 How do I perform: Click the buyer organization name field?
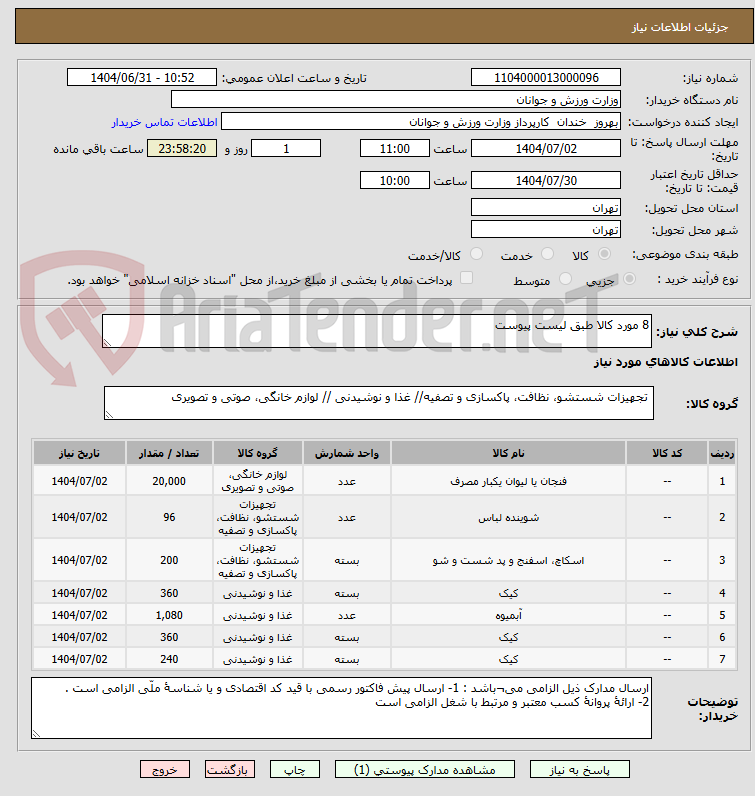coord(396,100)
